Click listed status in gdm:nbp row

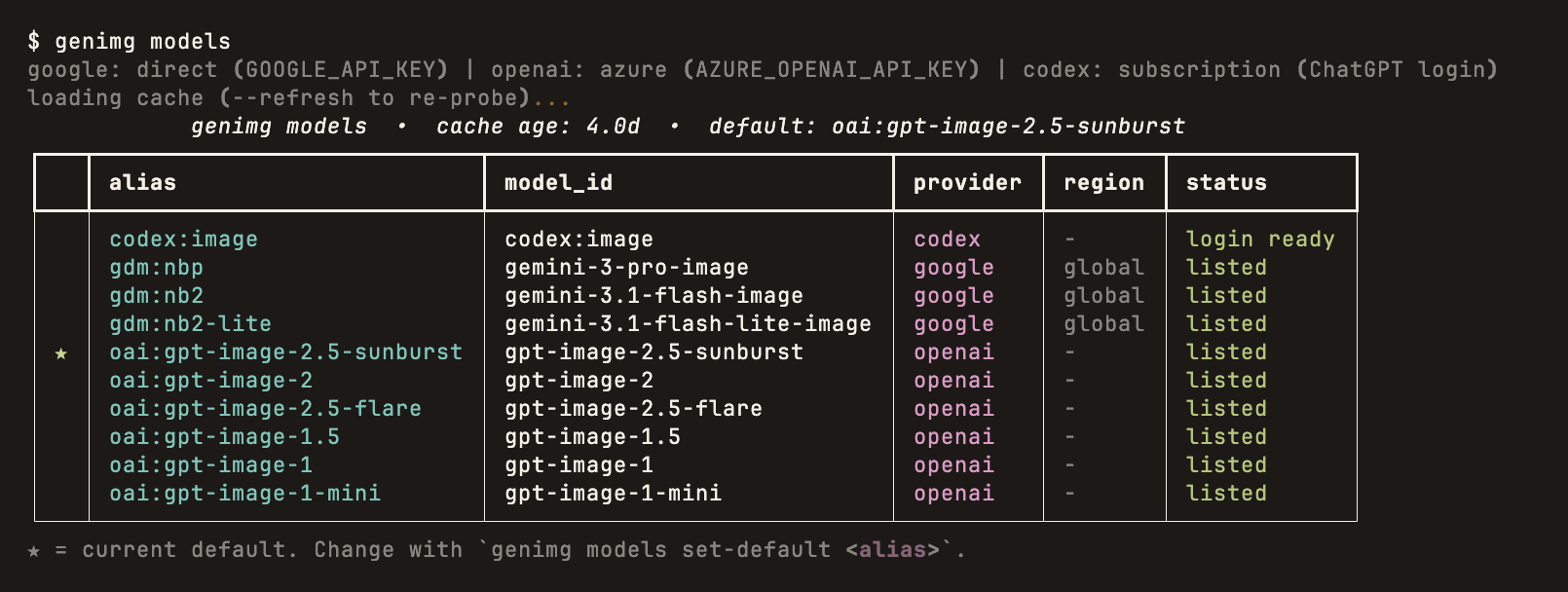pyautogui.click(x=1226, y=268)
